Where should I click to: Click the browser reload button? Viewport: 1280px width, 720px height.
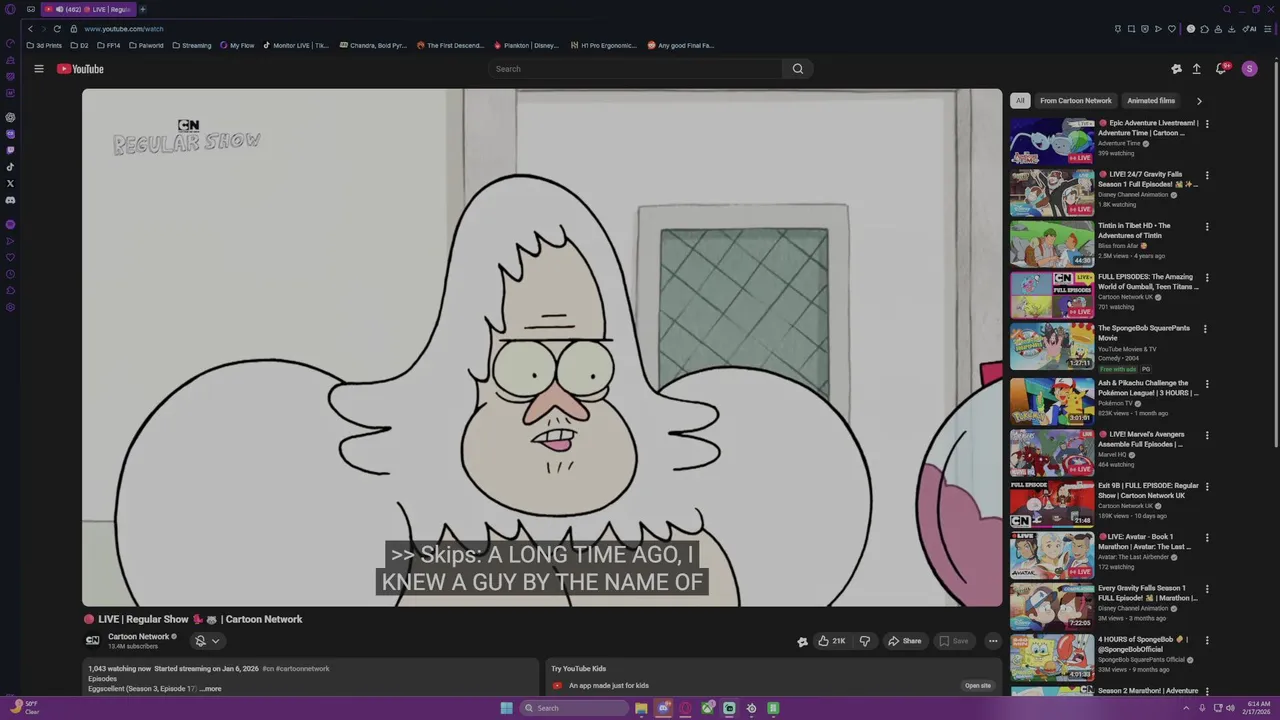[57, 29]
